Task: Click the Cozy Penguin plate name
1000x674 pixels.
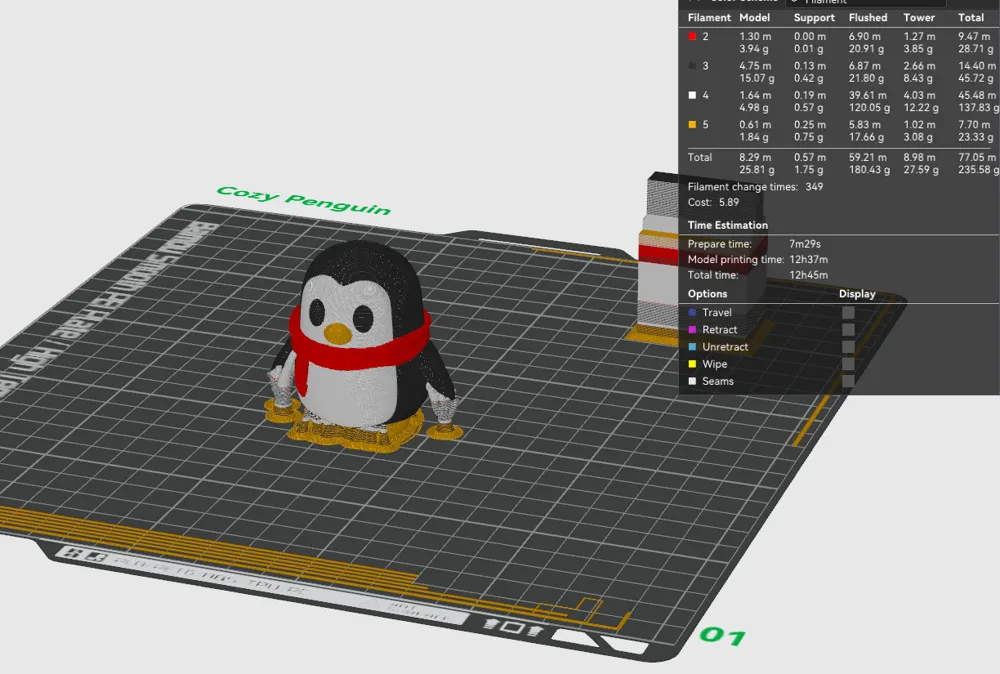Action: [304, 200]
